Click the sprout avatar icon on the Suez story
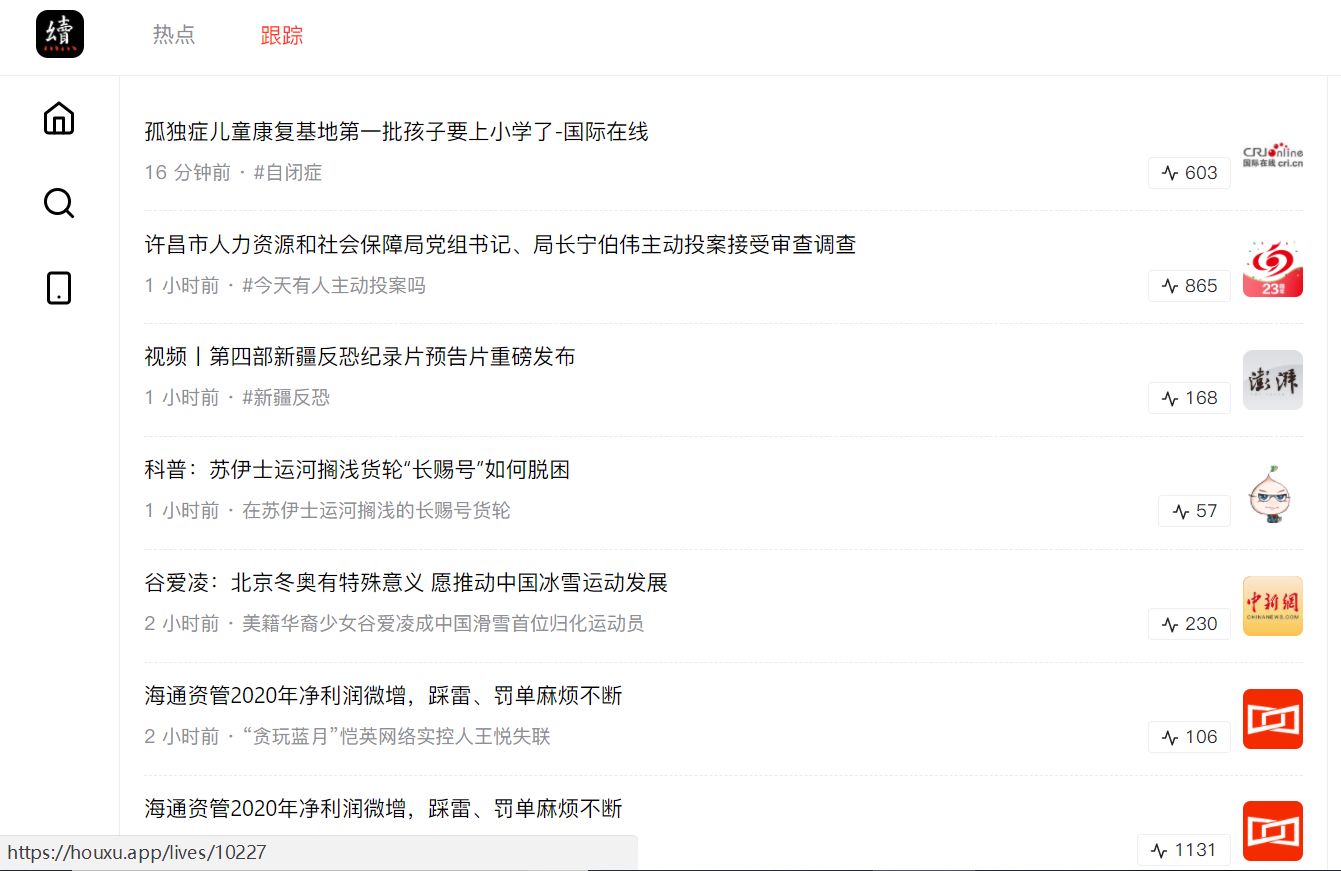Screen dimensions: 1341x871 point(1272,493)
